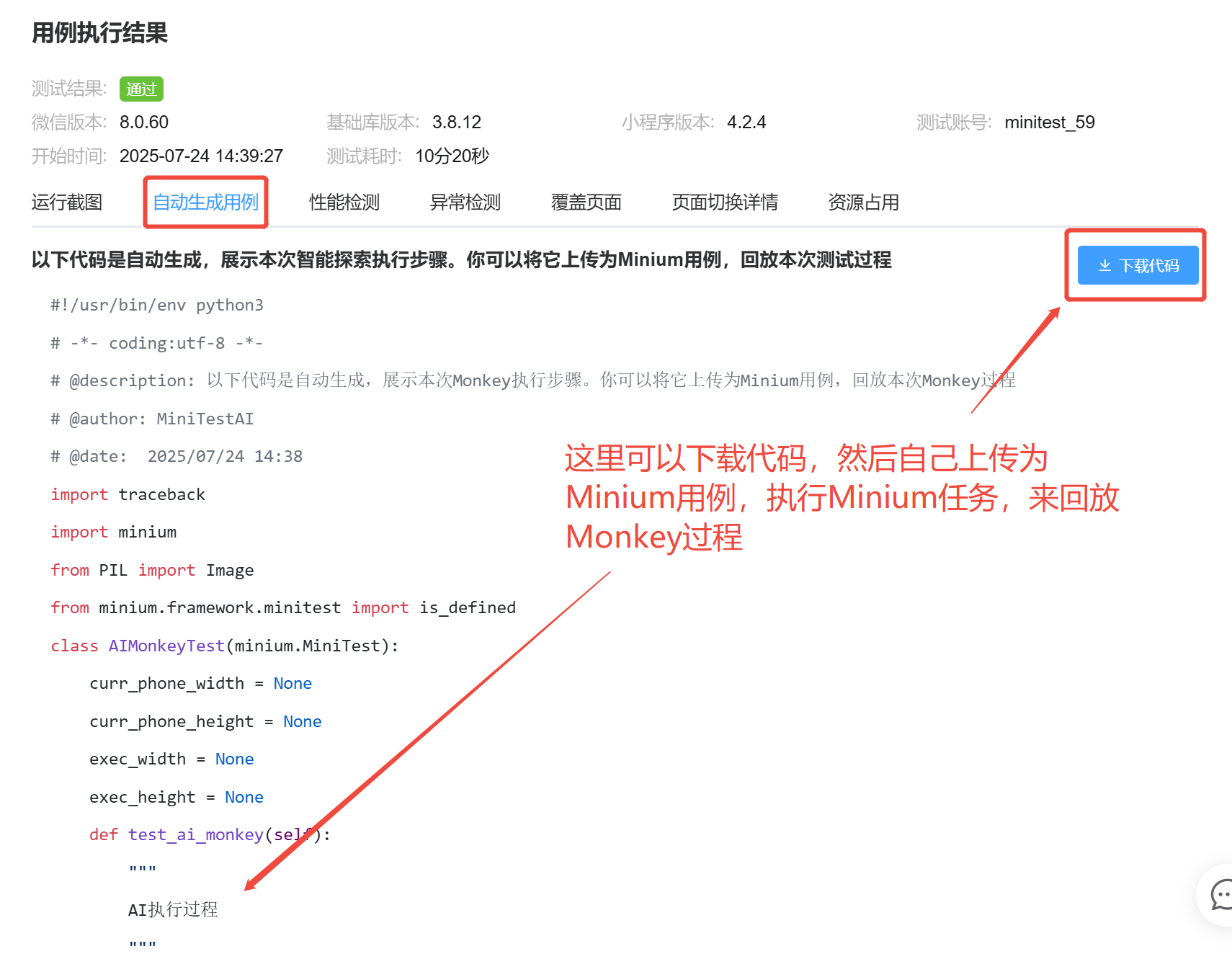The height and width of the screenshot is (954, 1232).
Task: Click the coding:utf-8 comment line
Action: 157,343
